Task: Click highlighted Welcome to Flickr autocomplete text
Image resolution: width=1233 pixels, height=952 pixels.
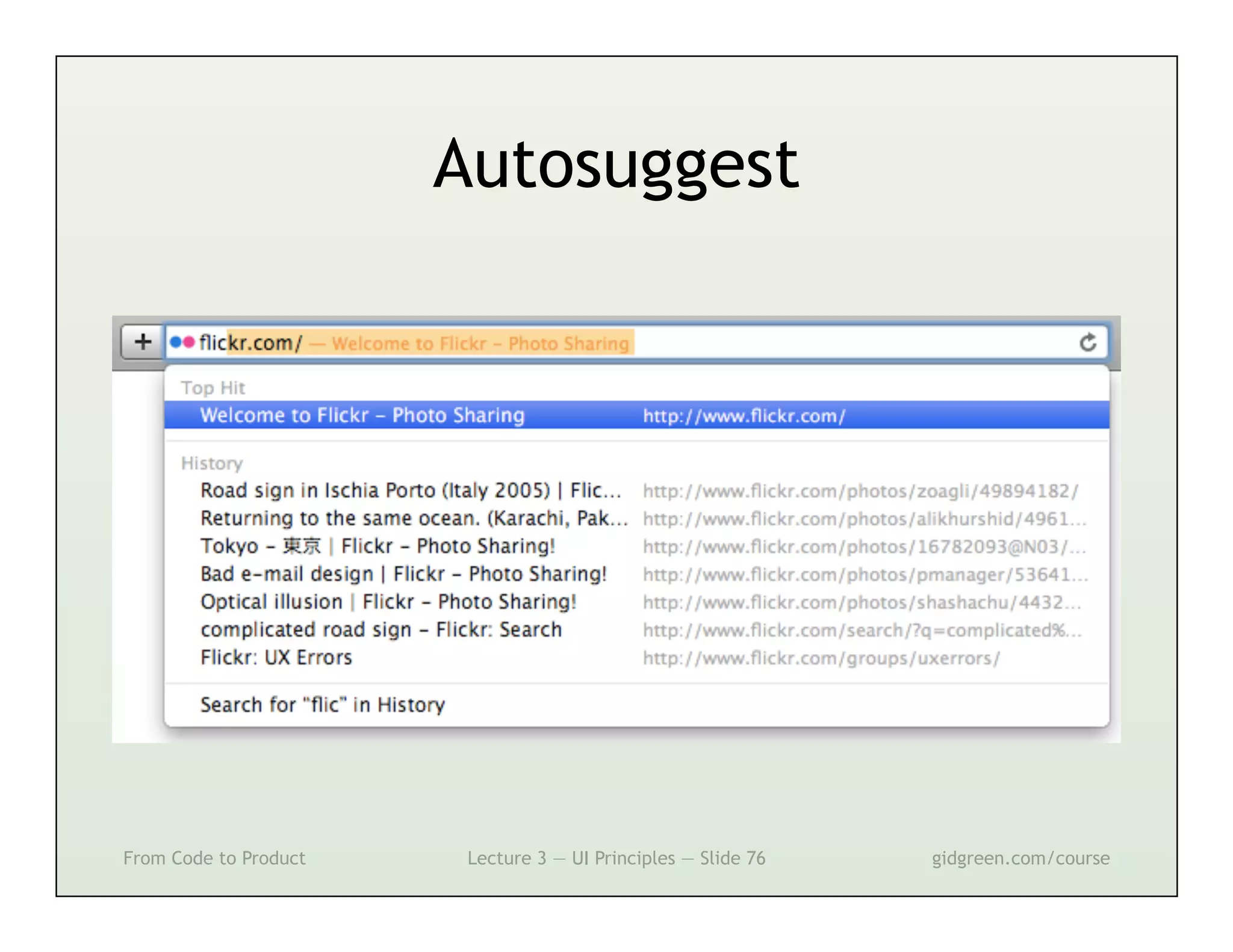Action: pyautogui.click(x=480, y=343)
